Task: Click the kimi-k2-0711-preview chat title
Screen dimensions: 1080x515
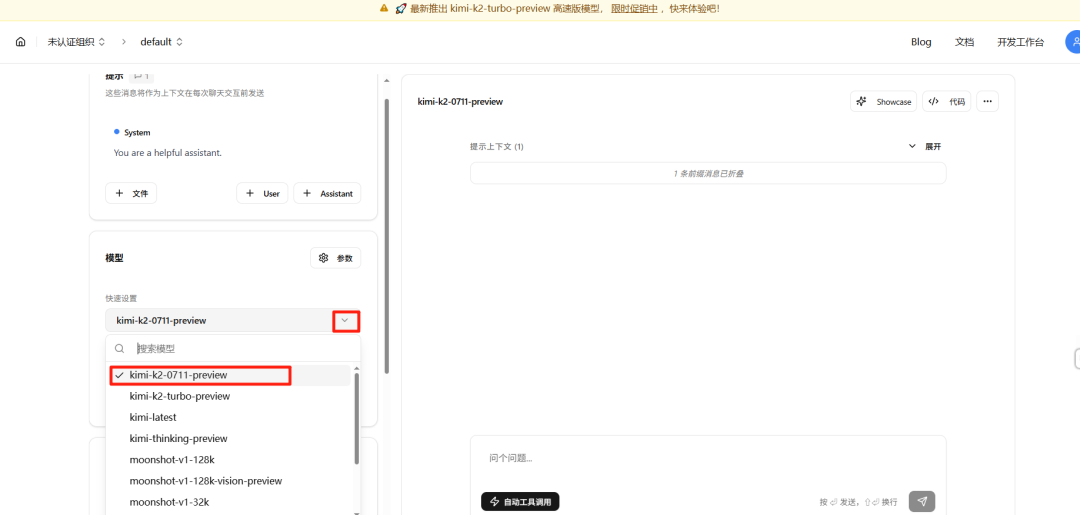Action: [x=460, y=102]
